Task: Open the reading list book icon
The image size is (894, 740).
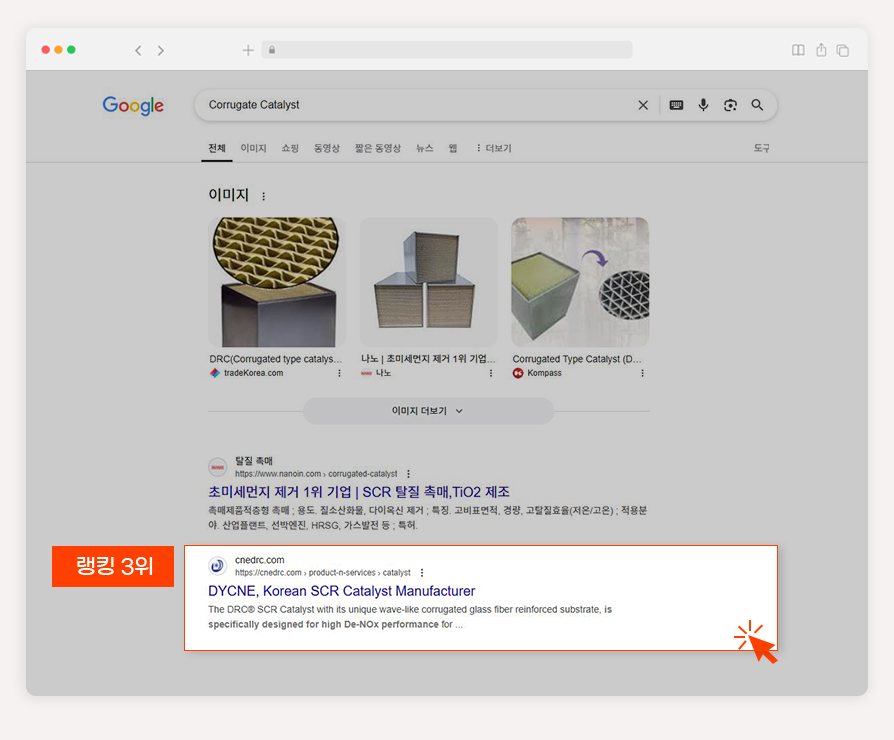Action: pyautogui.click(x=798, y=50)
